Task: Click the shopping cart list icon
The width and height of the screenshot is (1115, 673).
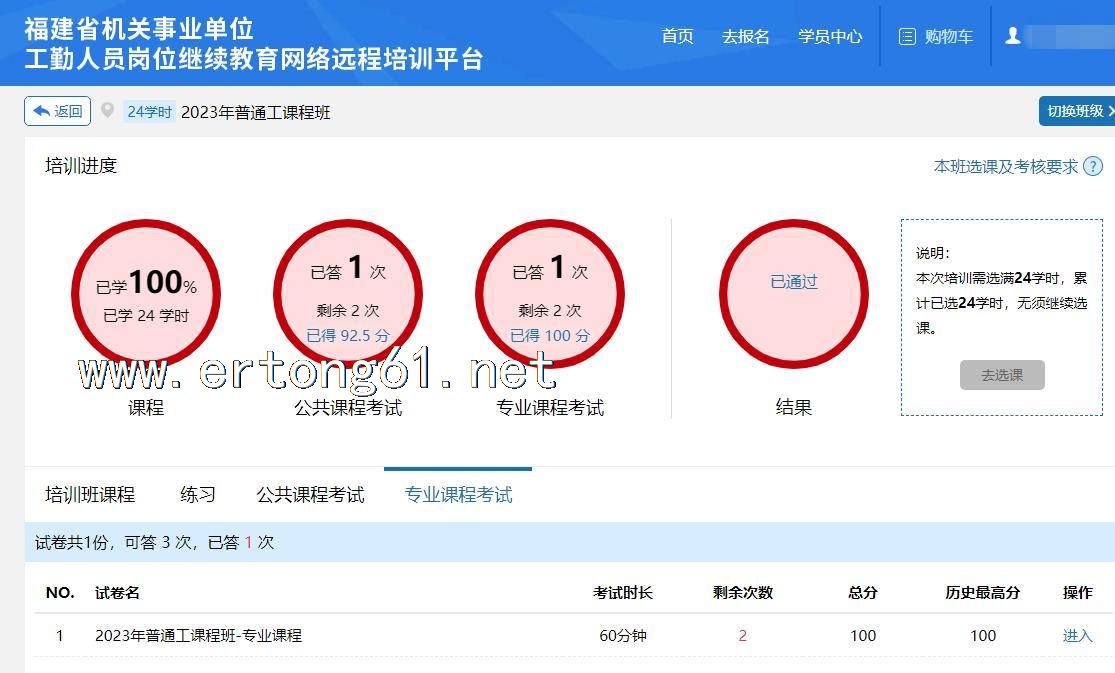Action: pos(907,37)
